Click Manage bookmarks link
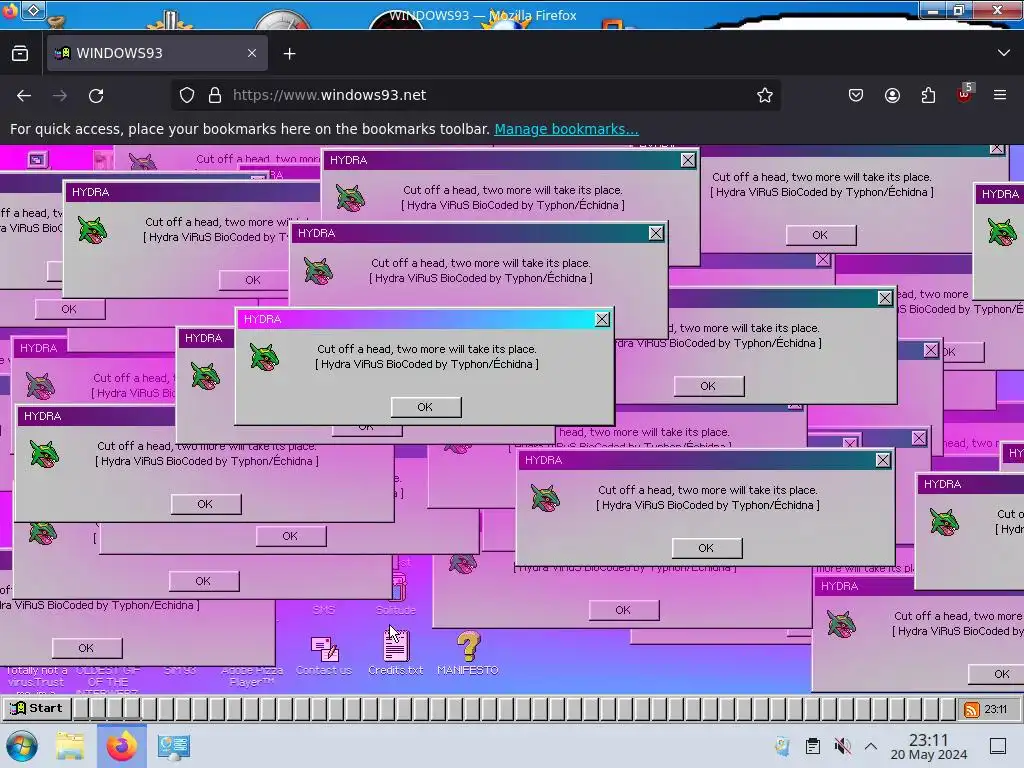 click(x=566, y=129)
